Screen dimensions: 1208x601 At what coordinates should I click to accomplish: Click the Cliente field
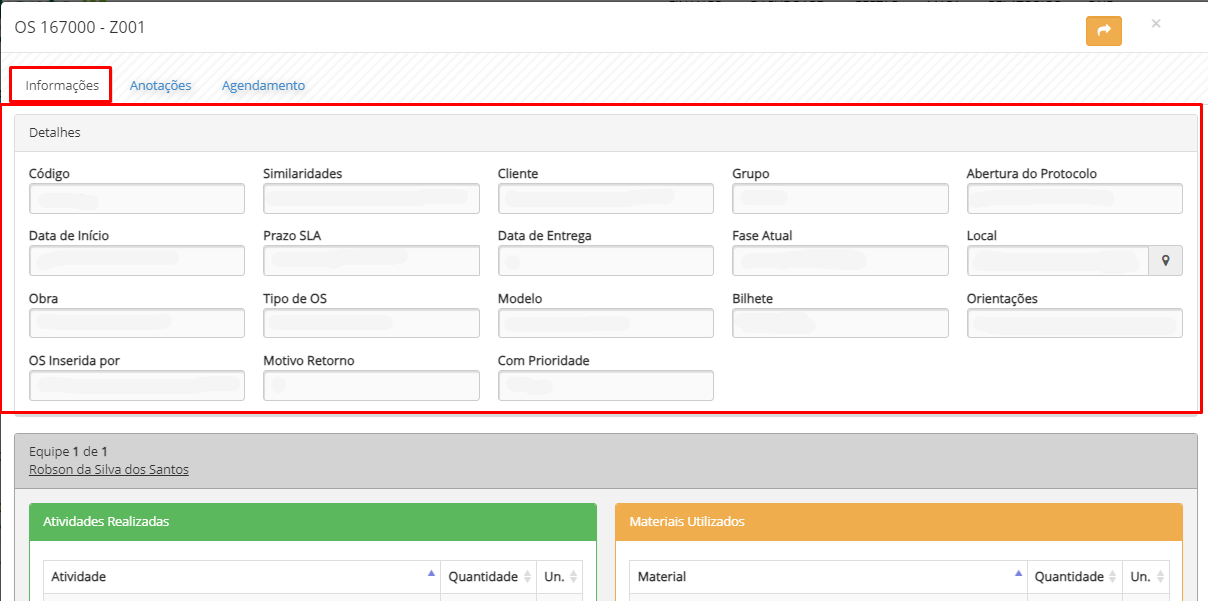pos(605,199)
